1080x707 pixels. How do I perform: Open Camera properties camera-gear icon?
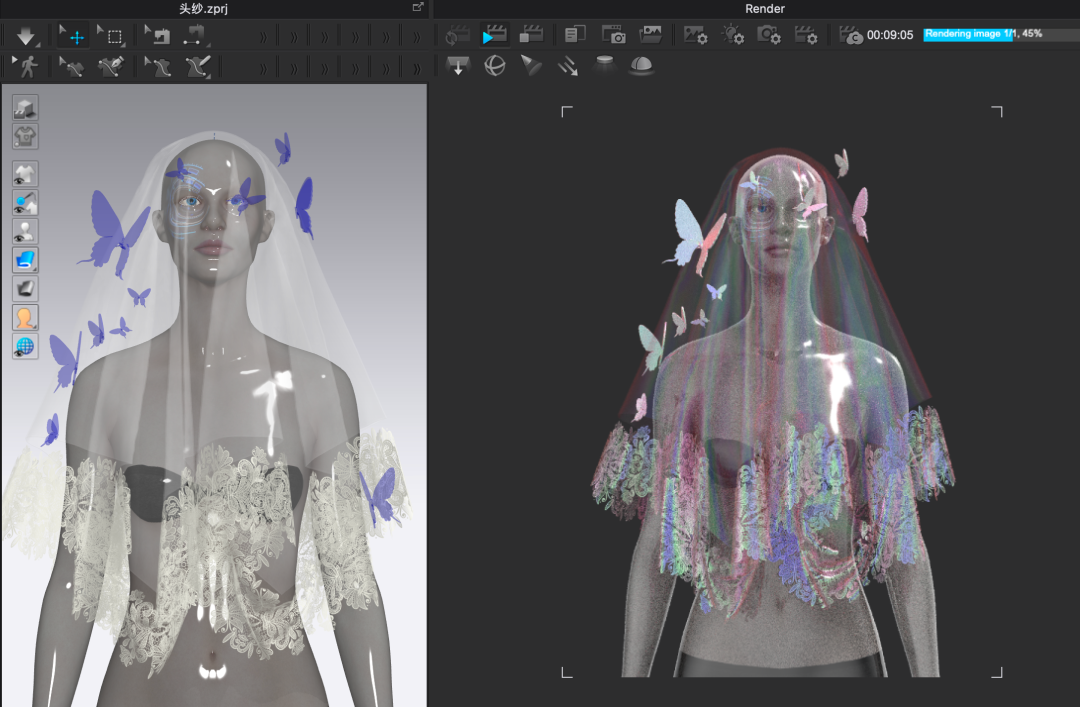tap(769, 34)
